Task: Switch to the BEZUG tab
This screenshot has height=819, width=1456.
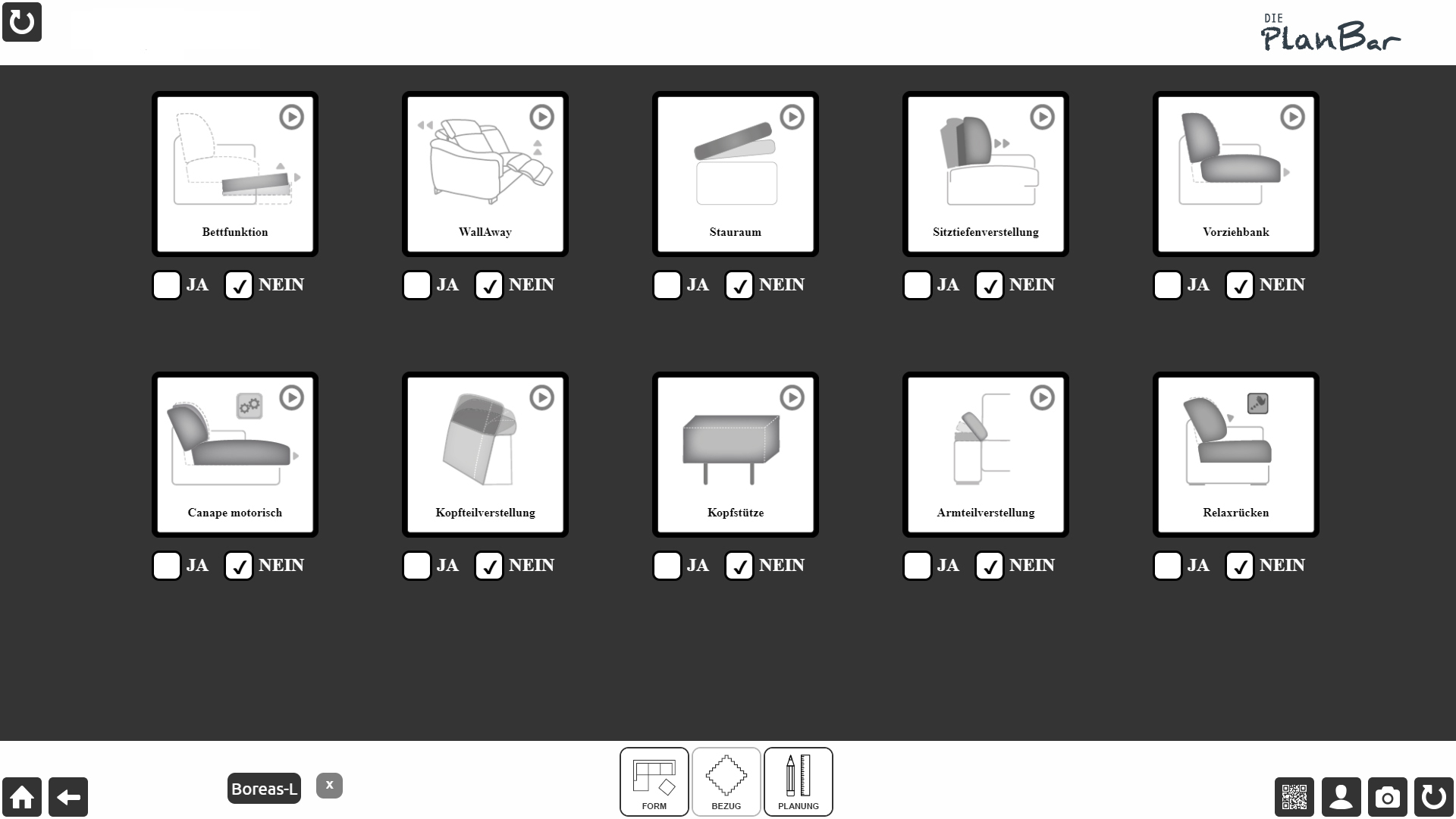Action: [x=726, y=782]
